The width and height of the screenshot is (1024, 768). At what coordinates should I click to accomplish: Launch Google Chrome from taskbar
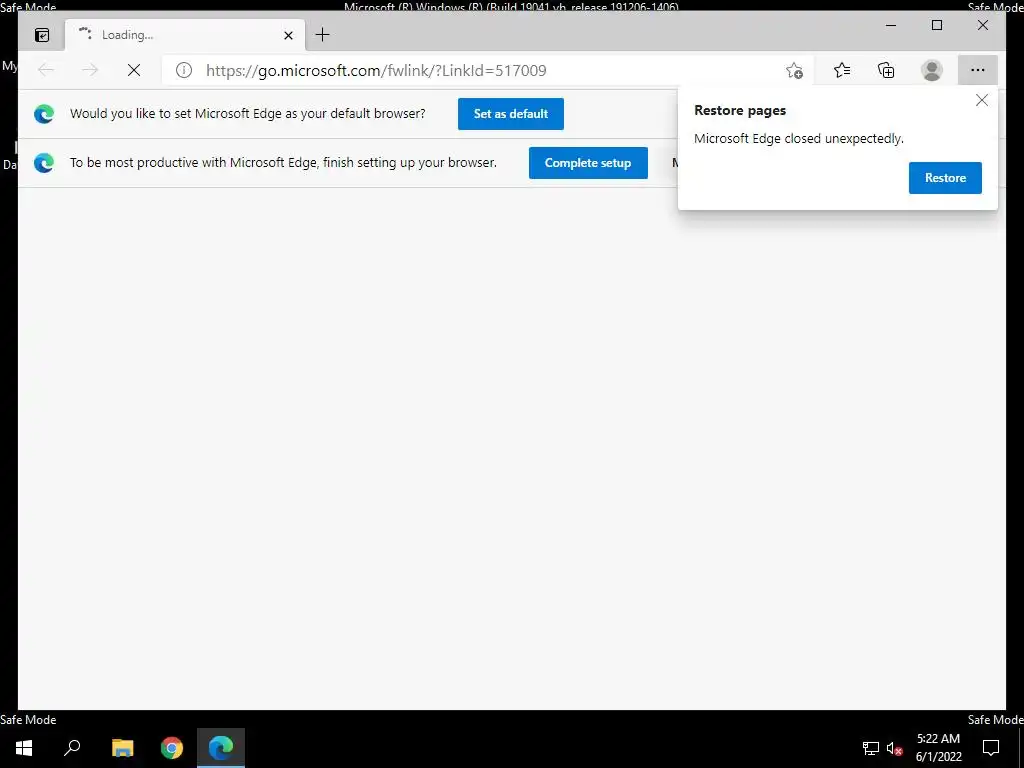click(172, 748)
